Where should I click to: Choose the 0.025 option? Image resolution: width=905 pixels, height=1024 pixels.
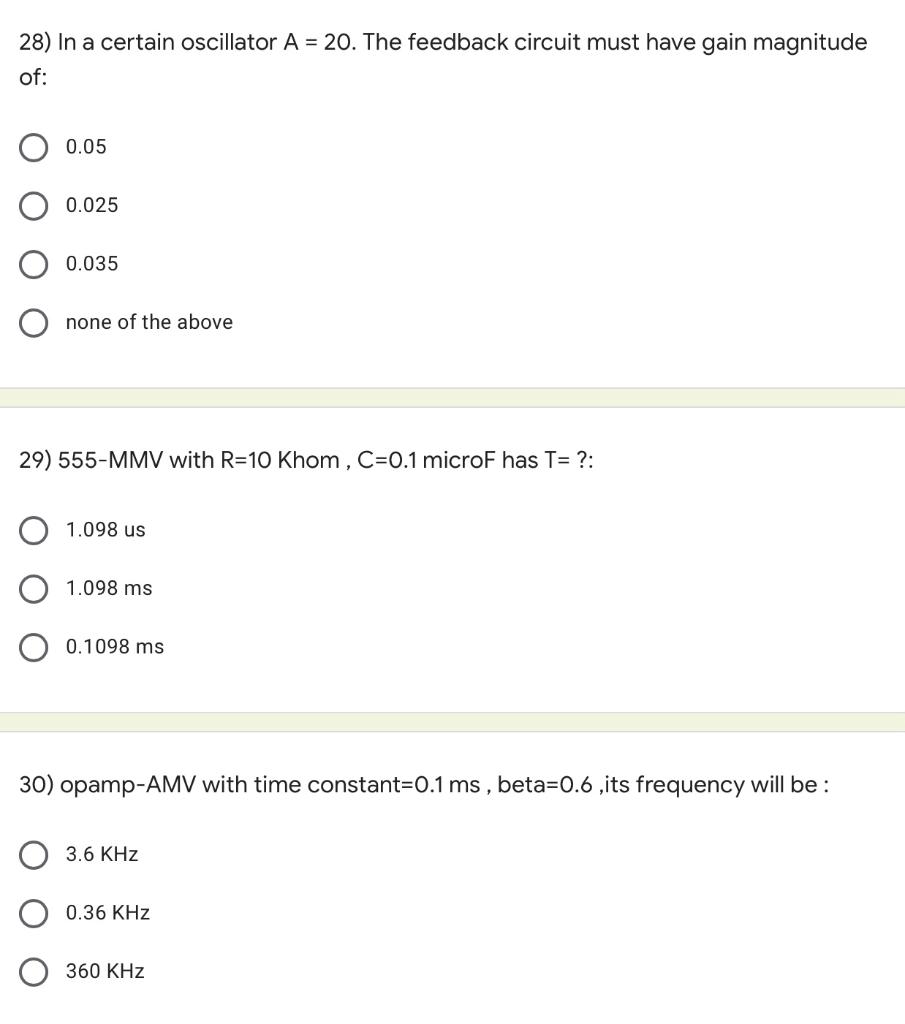coord(33,206)
